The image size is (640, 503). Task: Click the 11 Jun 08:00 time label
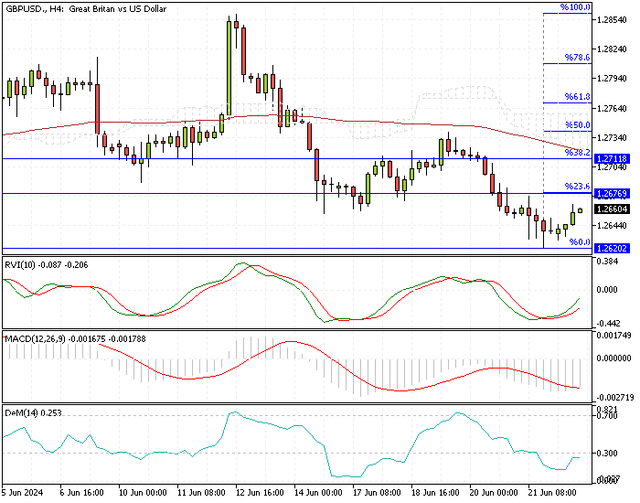pos(201,493)
